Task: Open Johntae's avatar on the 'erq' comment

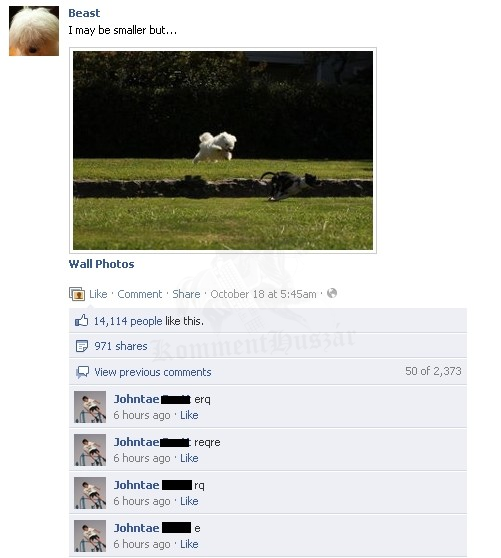Action: tap(90, 407)
